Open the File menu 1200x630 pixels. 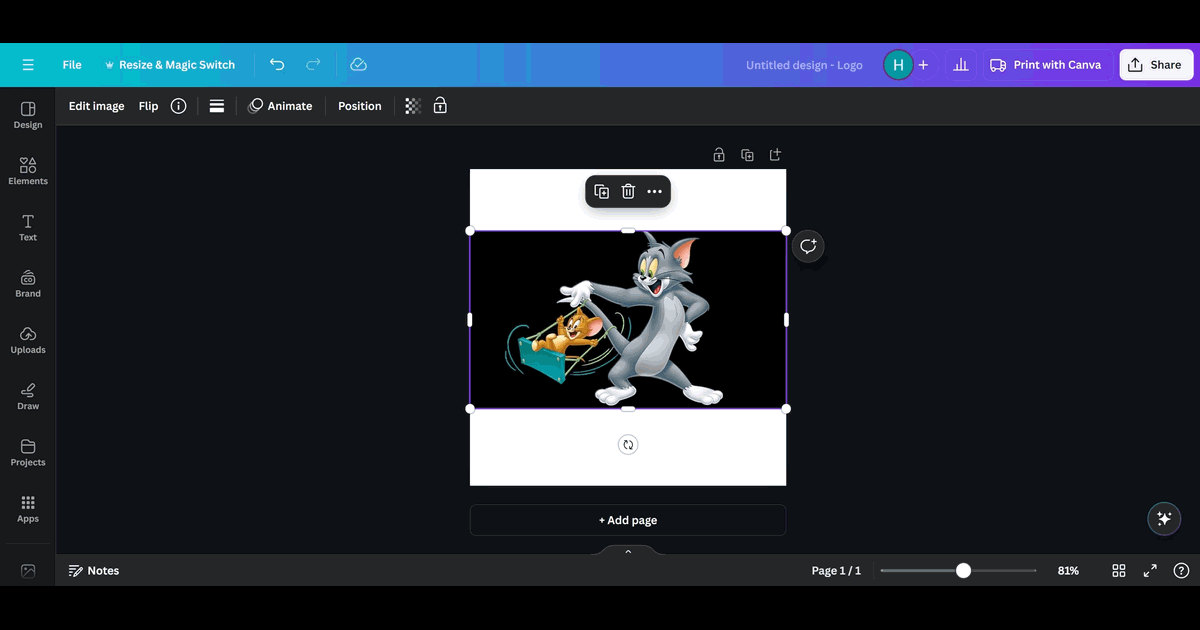[72, 65]
